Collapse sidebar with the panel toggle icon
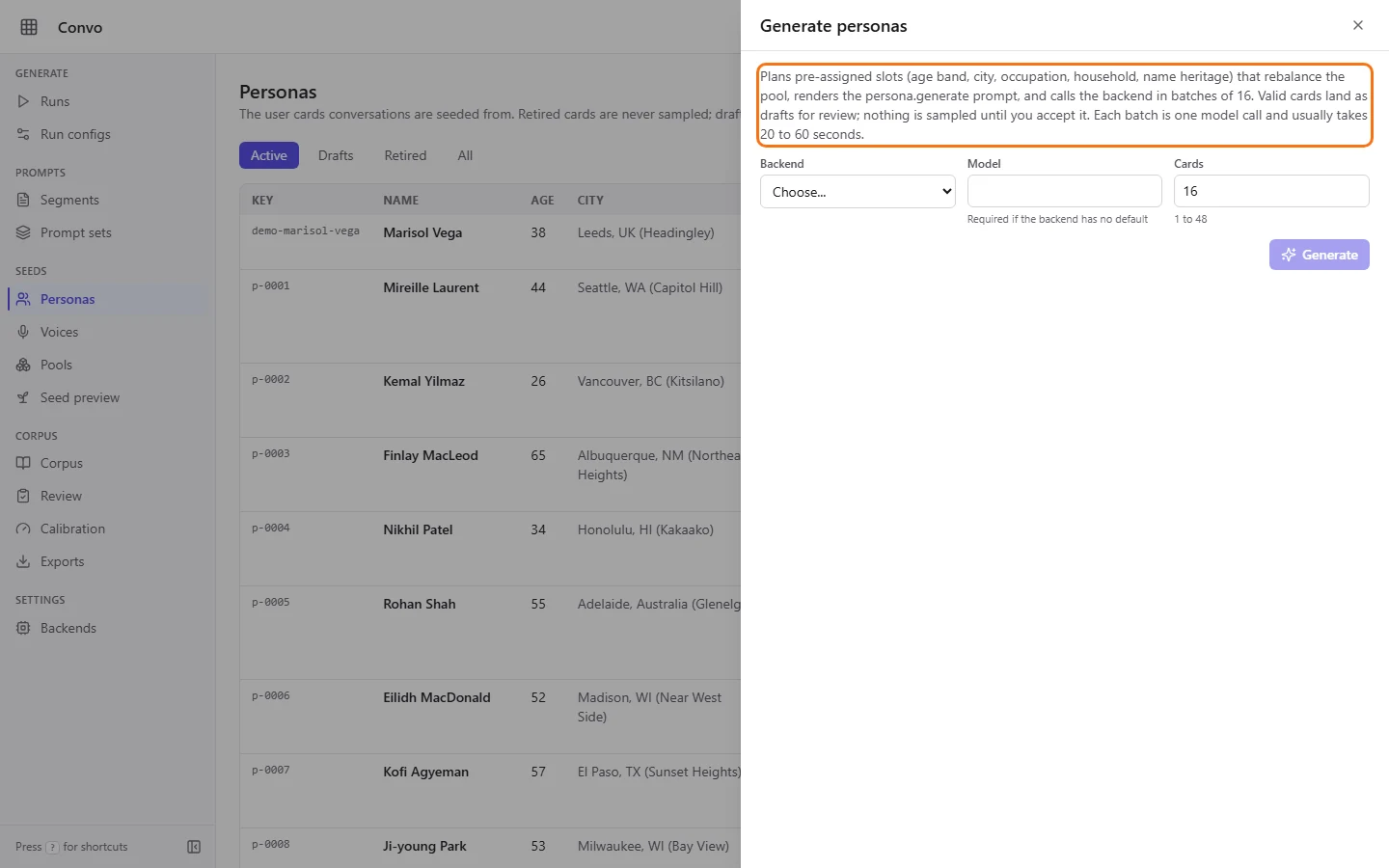The height and width of the screenshot is (868, 1389). coord(194,847)
